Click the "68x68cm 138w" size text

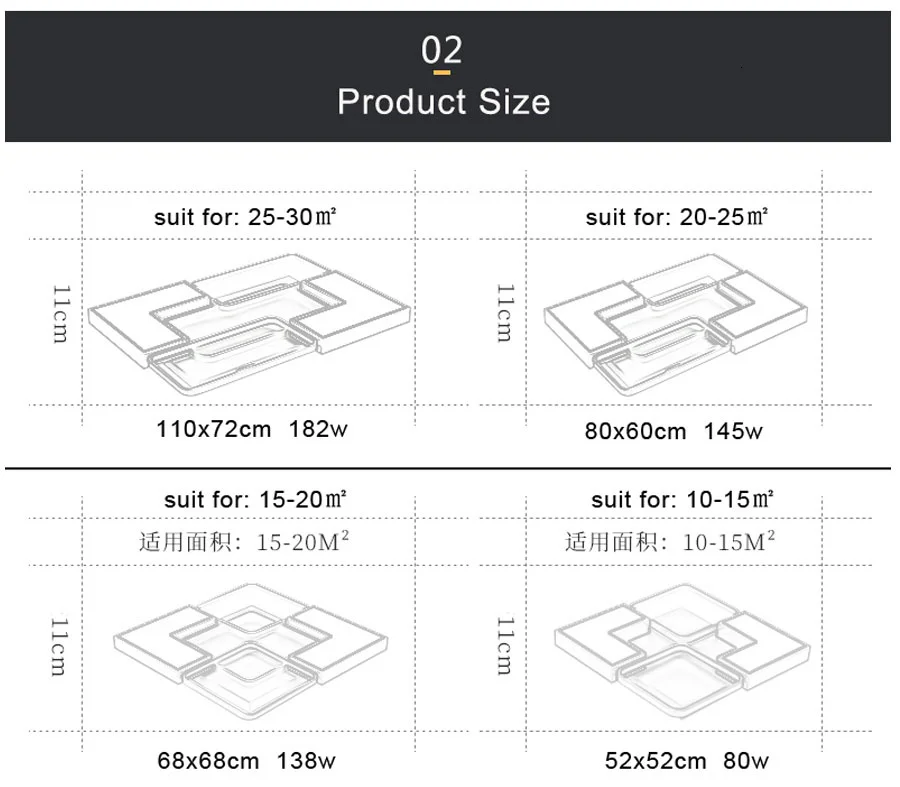[246, 761]
